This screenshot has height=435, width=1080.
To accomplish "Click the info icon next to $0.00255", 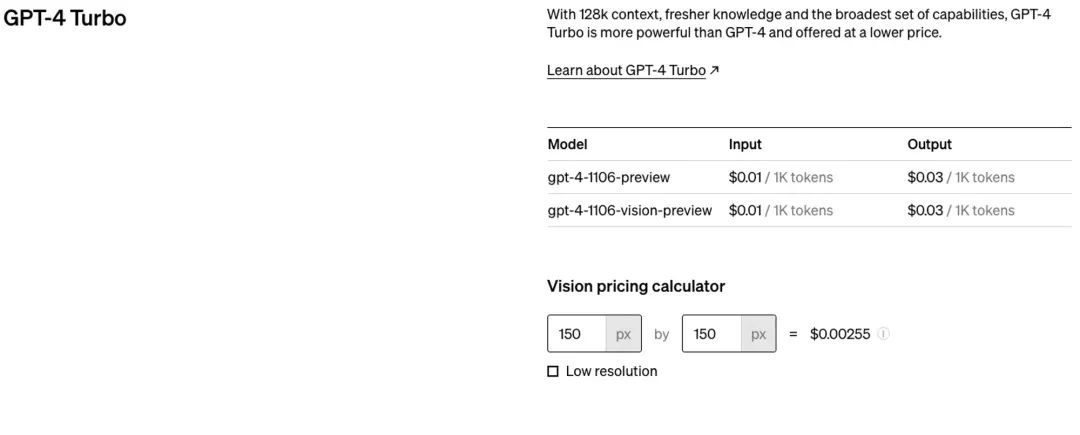I will click(x=884, y=334).
